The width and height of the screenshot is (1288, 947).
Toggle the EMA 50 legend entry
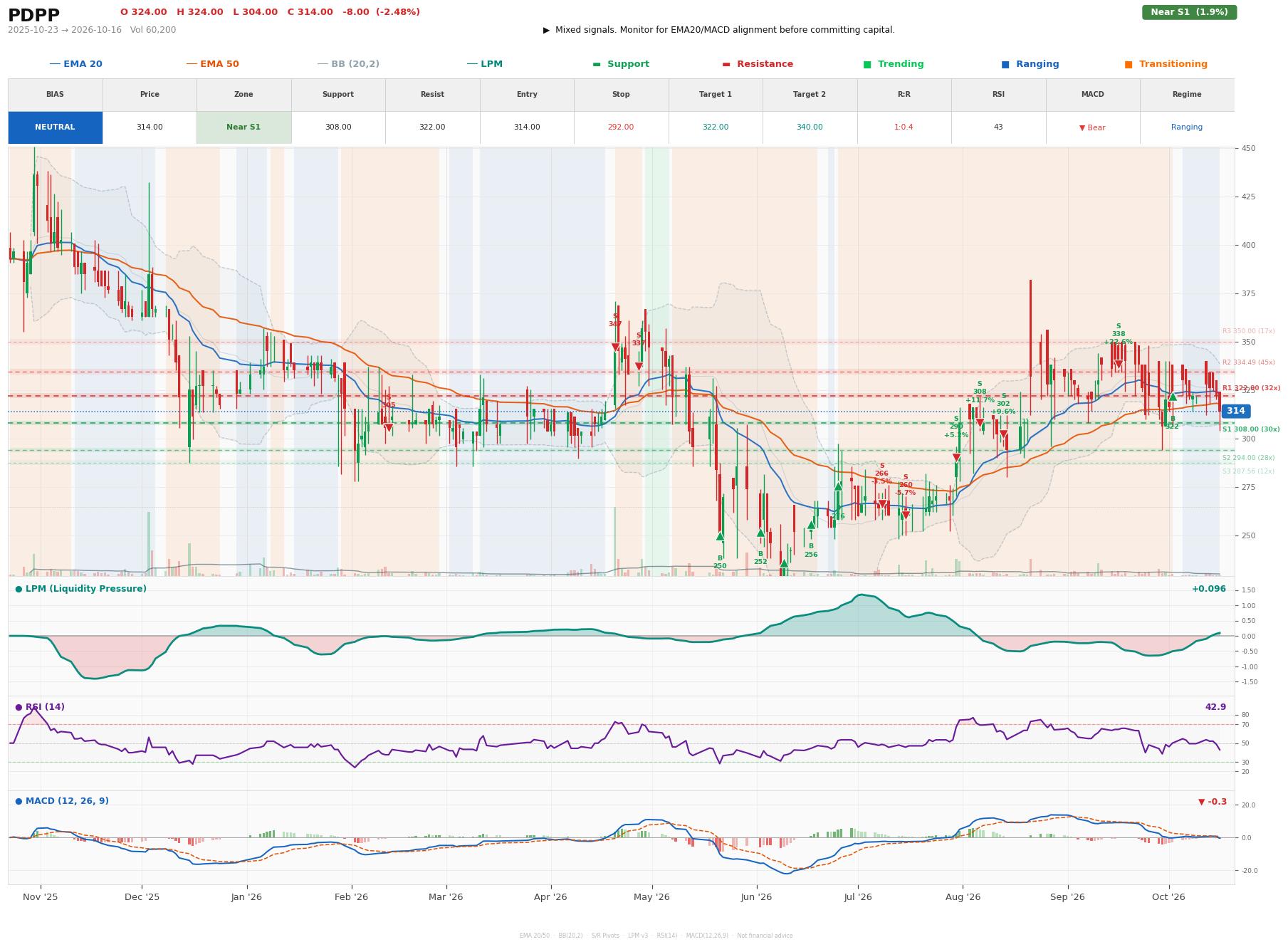tap(212, 64)
